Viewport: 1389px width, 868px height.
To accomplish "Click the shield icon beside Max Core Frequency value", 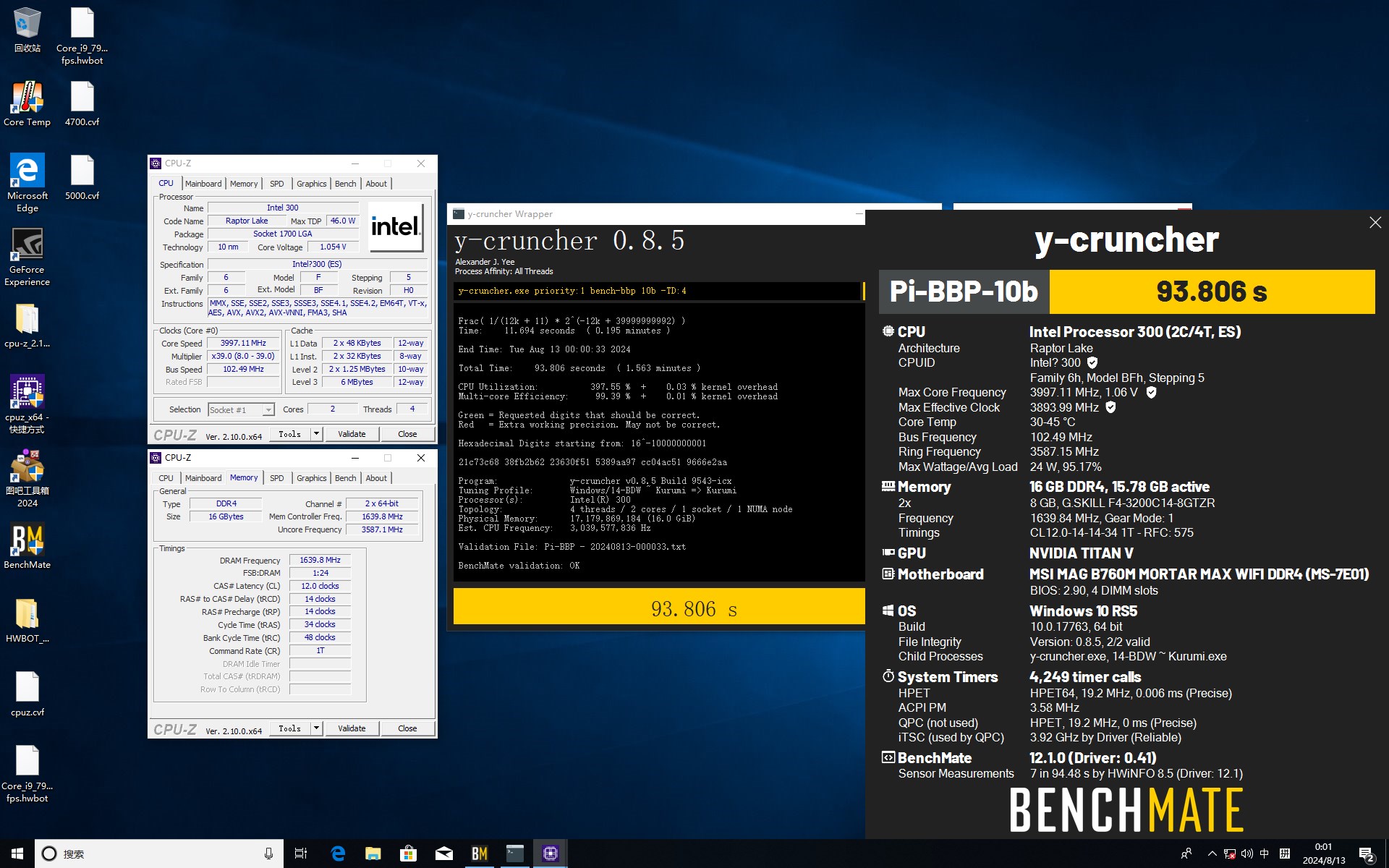I will pyautogui.click(x=1151, y=392).
